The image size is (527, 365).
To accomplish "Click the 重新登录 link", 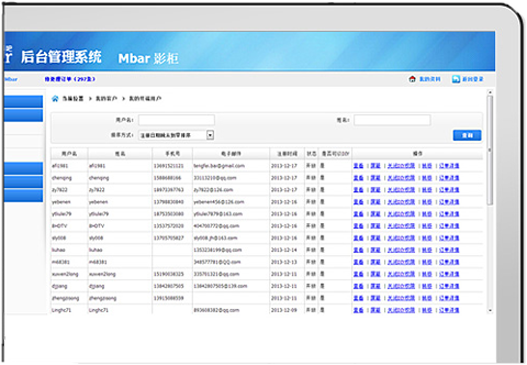I will [x=473, y=79].
